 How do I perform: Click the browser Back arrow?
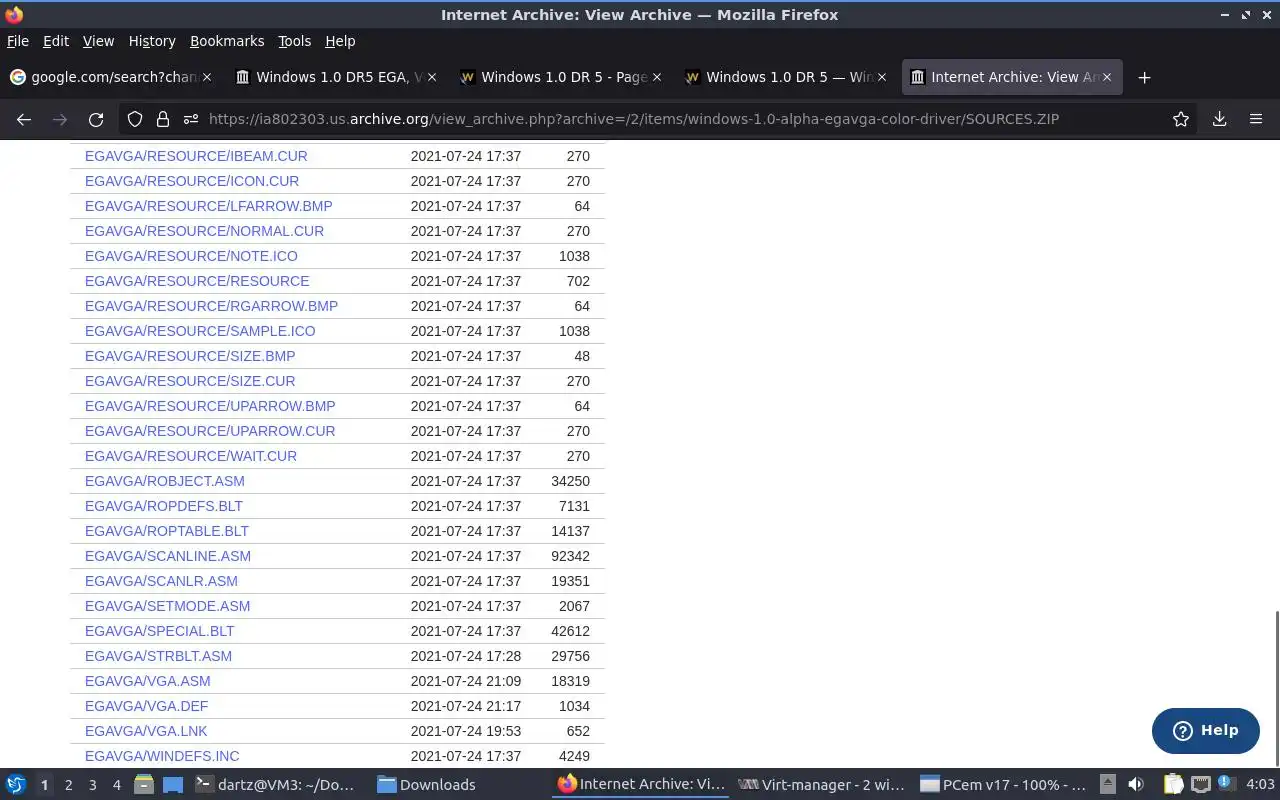24,119
